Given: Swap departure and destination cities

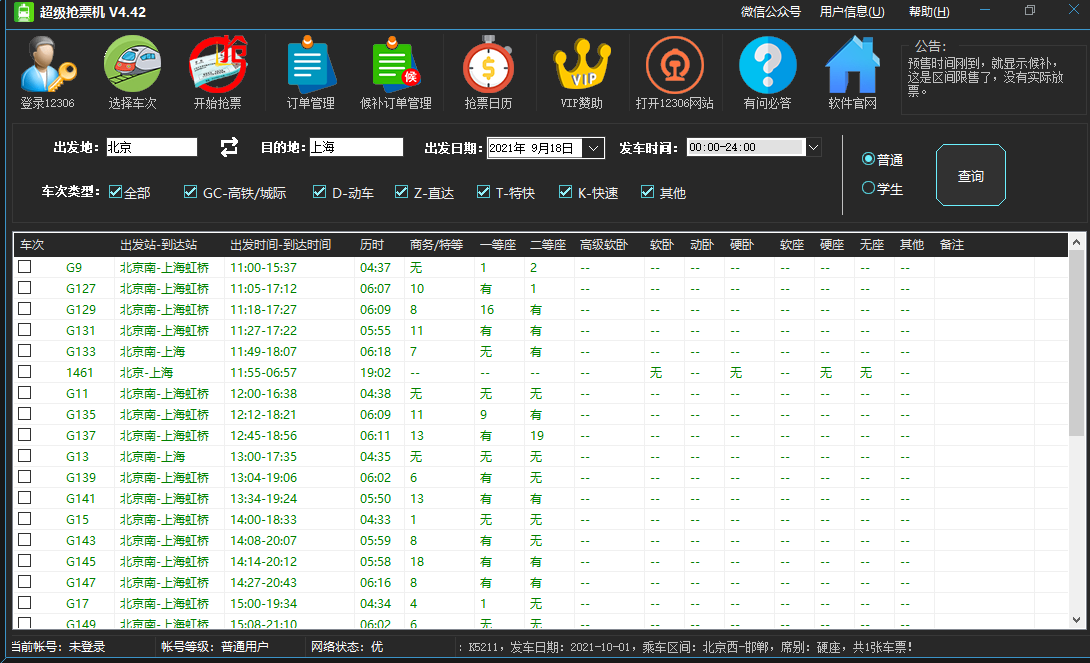Looking at the screenshot, I should pyautogui.click(x=228, y=147).
